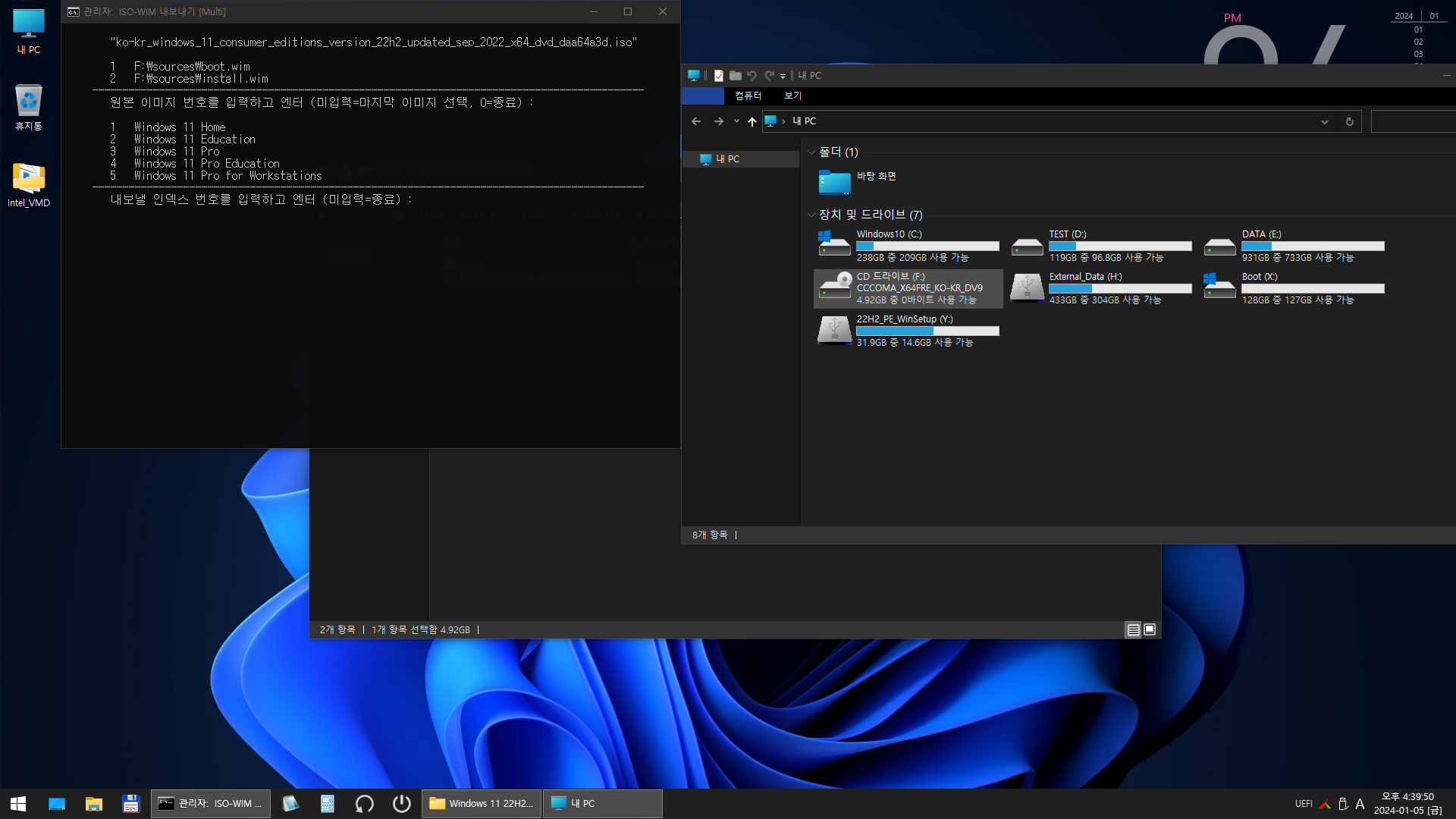This screenshot has width=1456, height=819.
Task: Select the Windows10 (C:) drive
Action: point(908,246)
